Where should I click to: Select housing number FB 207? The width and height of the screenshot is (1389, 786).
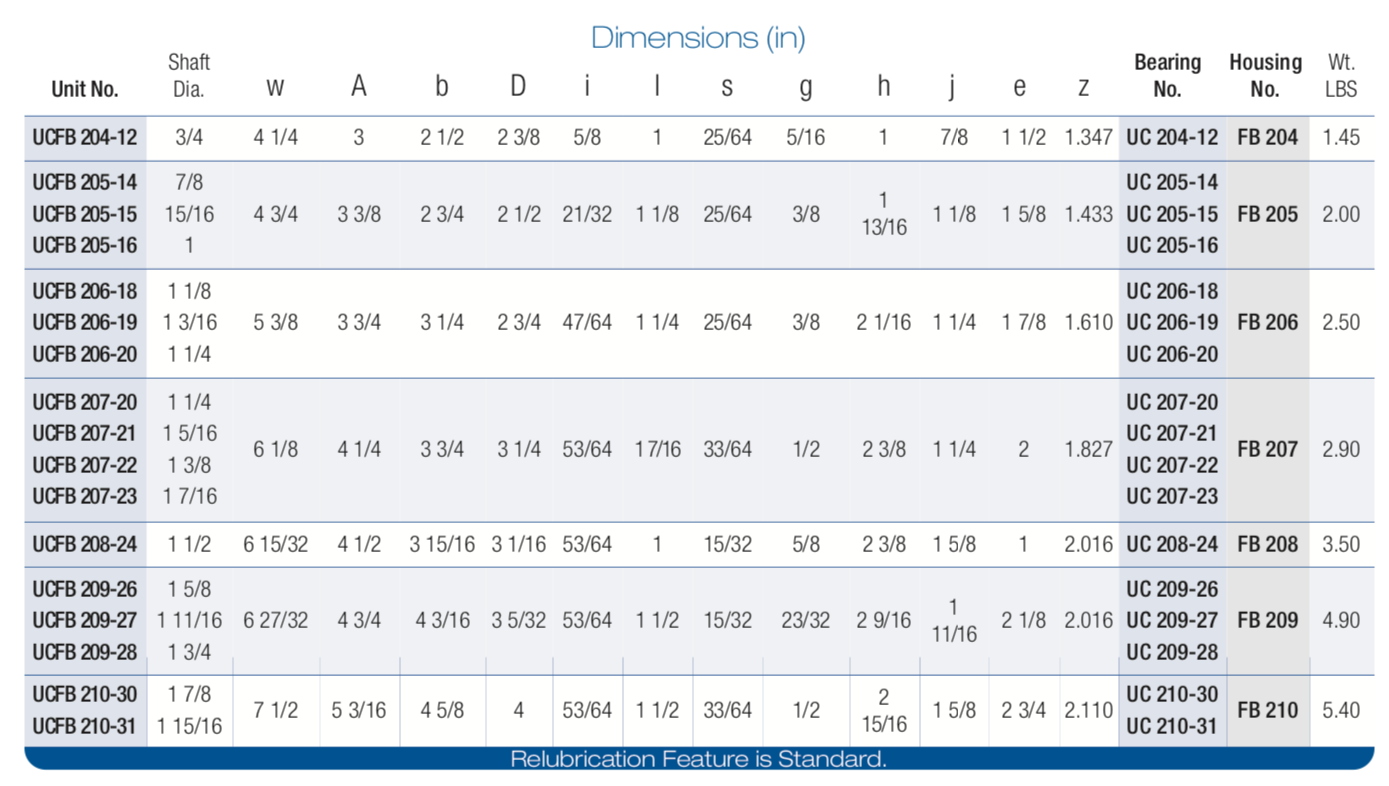[1267, 449]
